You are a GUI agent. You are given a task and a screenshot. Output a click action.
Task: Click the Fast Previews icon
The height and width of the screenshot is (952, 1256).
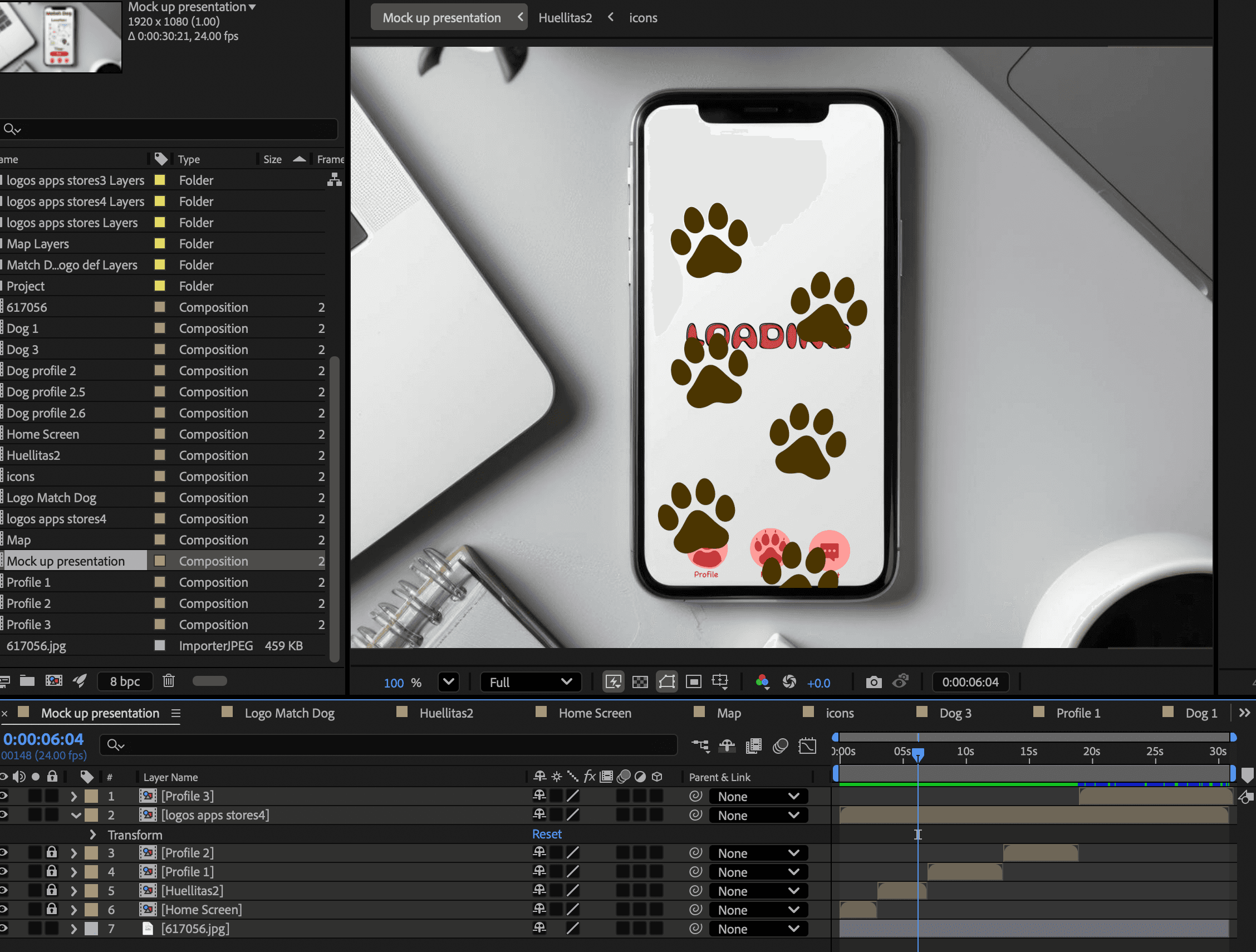613,682
